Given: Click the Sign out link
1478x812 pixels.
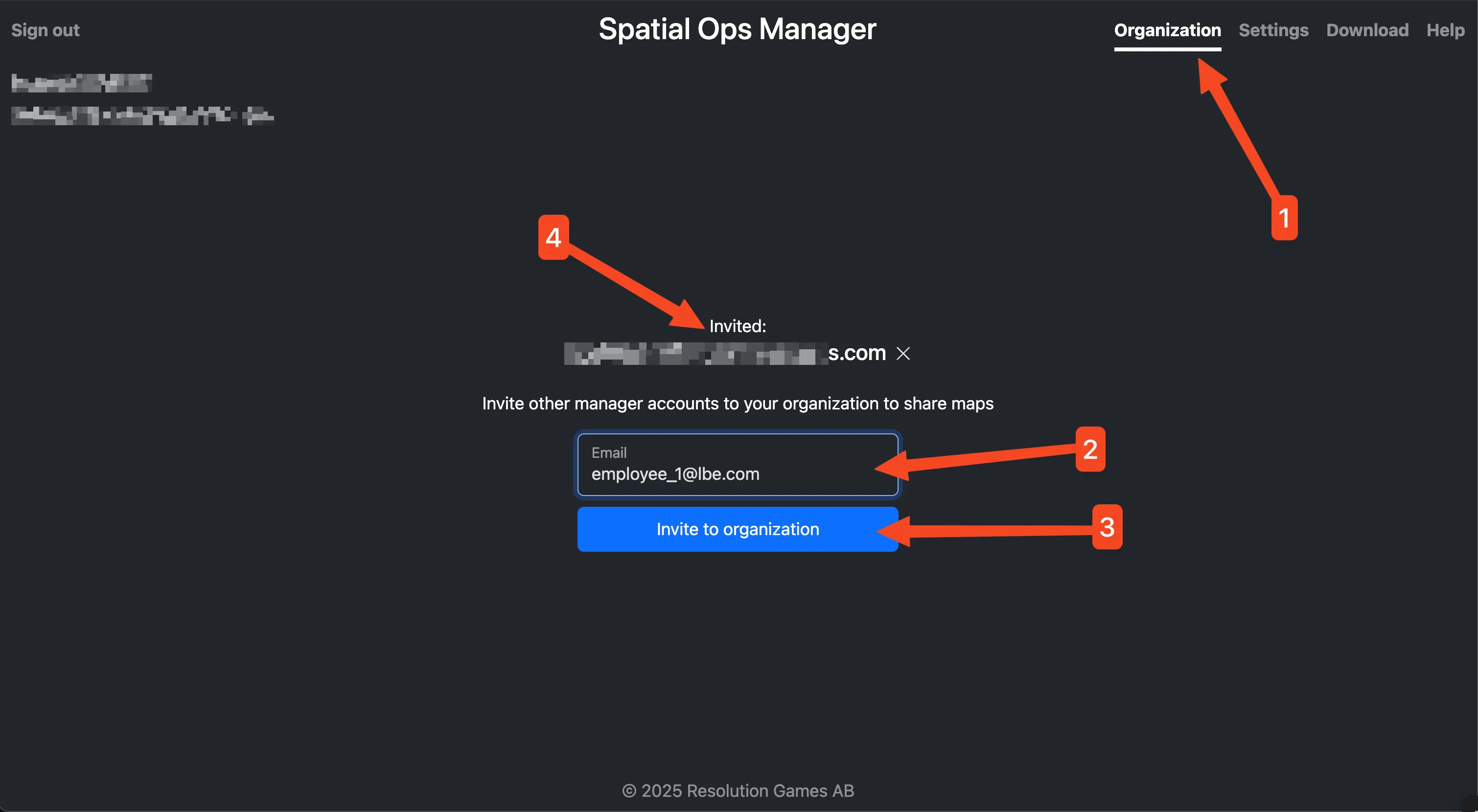Looking at the screenshot, I should (x=46, y=30).
